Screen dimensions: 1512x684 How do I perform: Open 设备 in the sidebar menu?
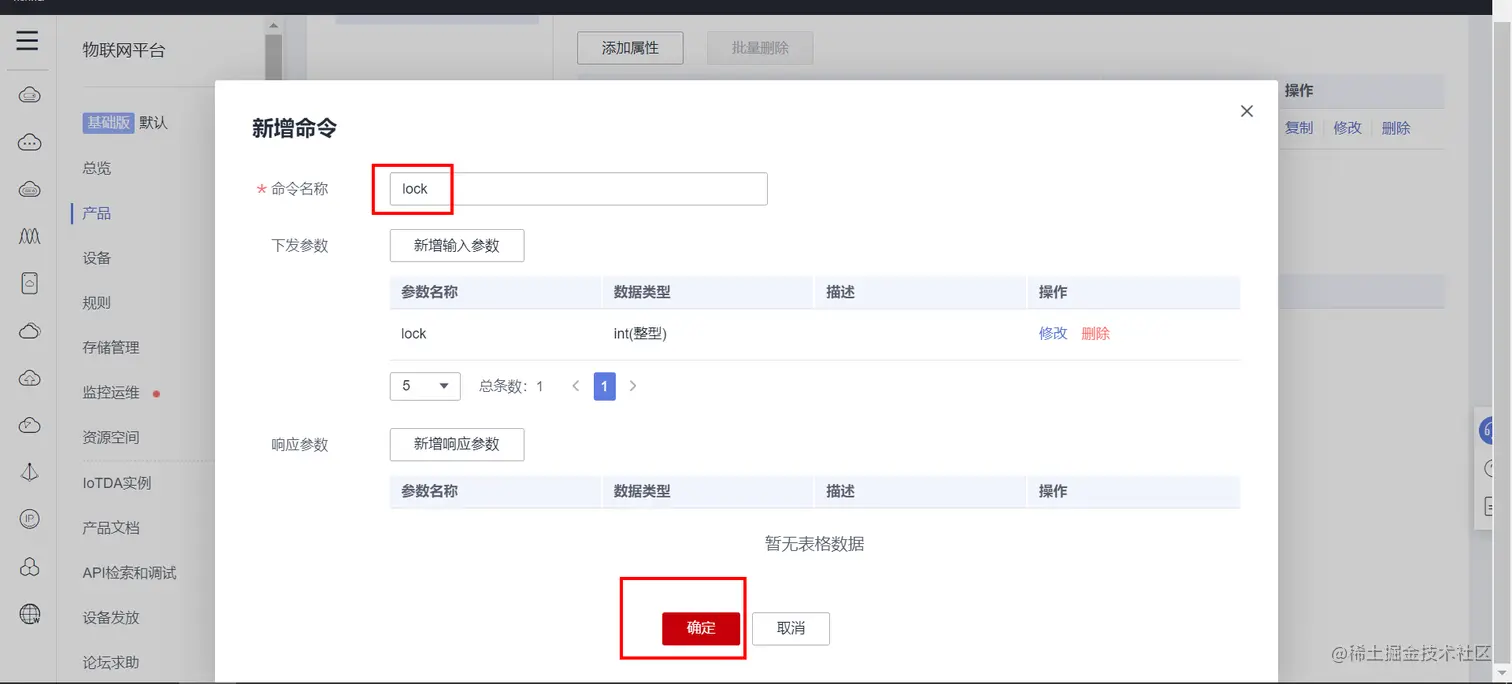[97, 258]
